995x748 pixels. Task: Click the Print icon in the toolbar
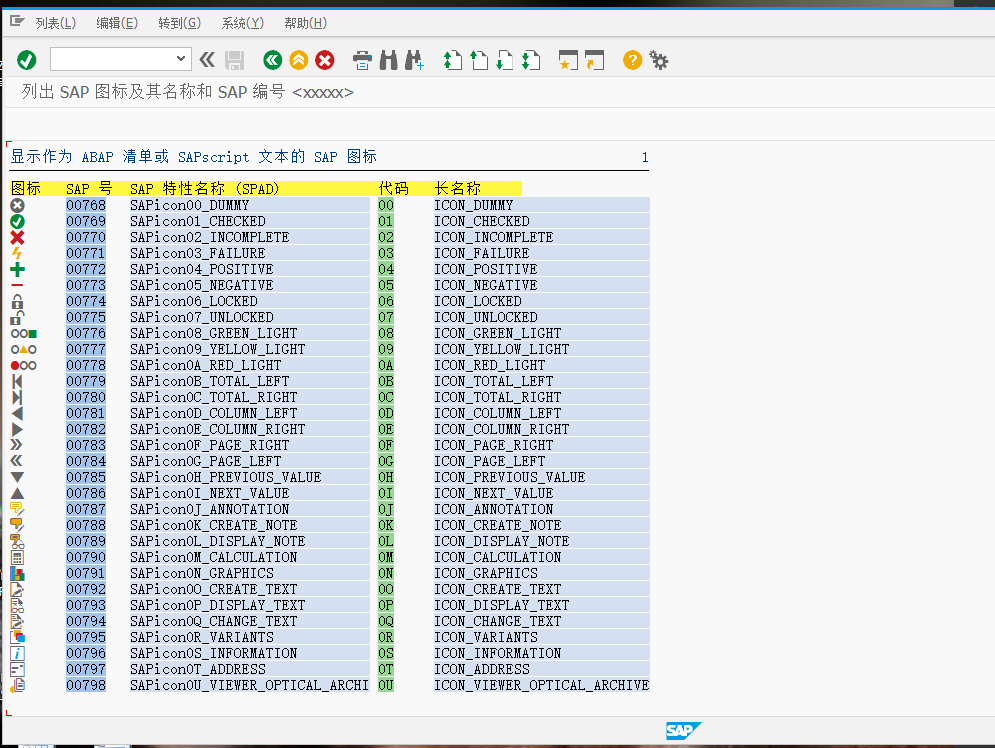[x=362, y=60]
